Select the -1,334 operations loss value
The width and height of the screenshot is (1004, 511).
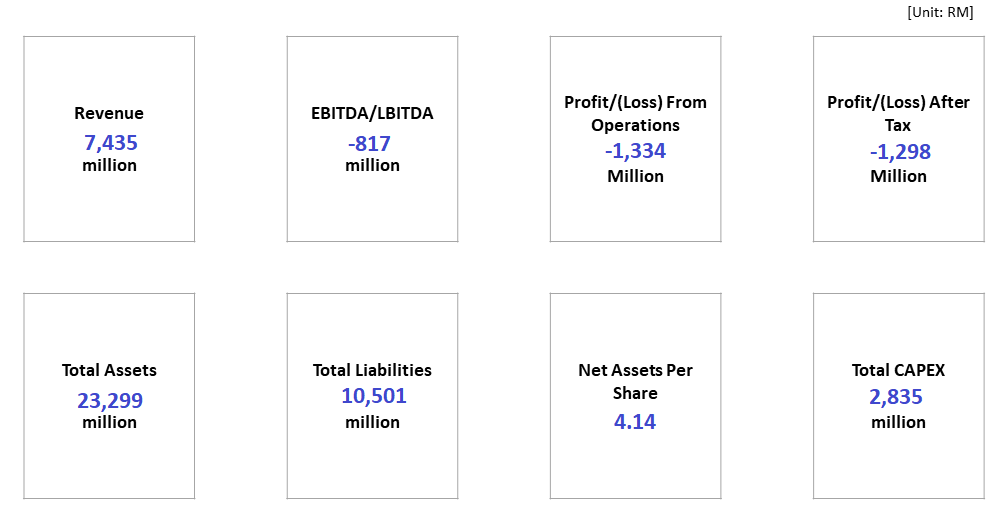pyautogui.click(x=635, y=152)
